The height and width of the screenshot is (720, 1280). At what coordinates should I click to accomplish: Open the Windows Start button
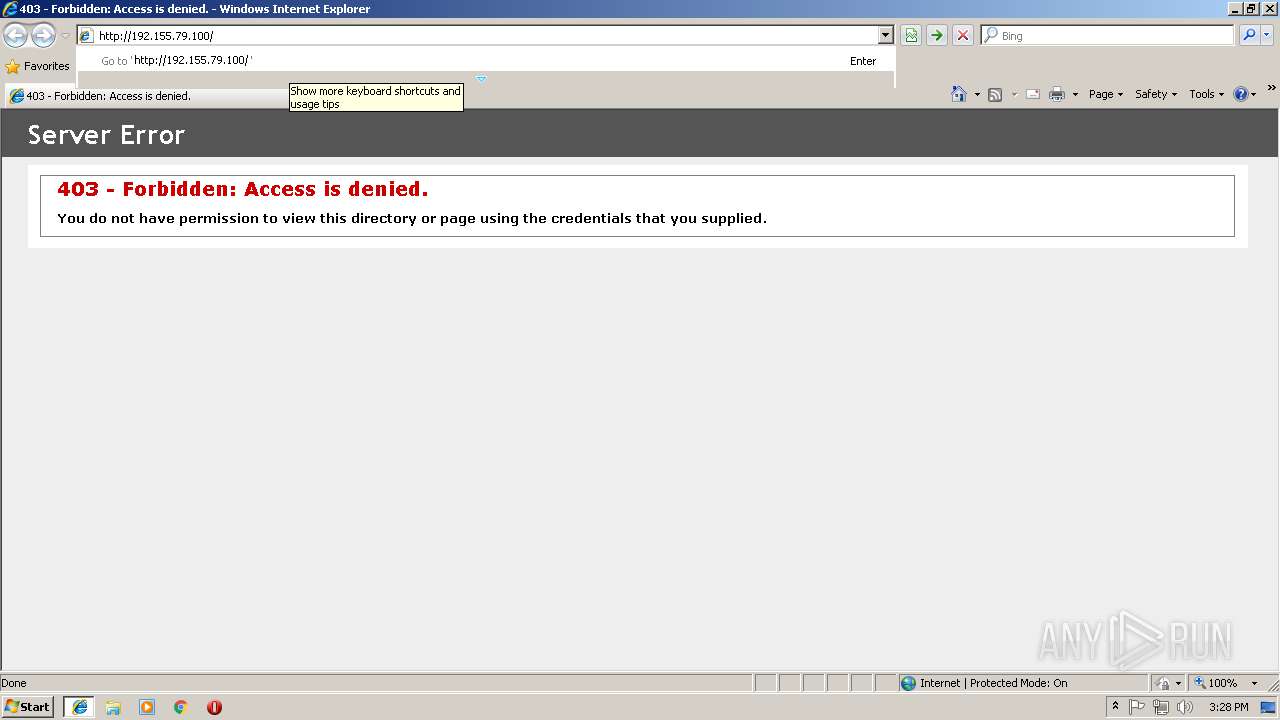point(27,707)
